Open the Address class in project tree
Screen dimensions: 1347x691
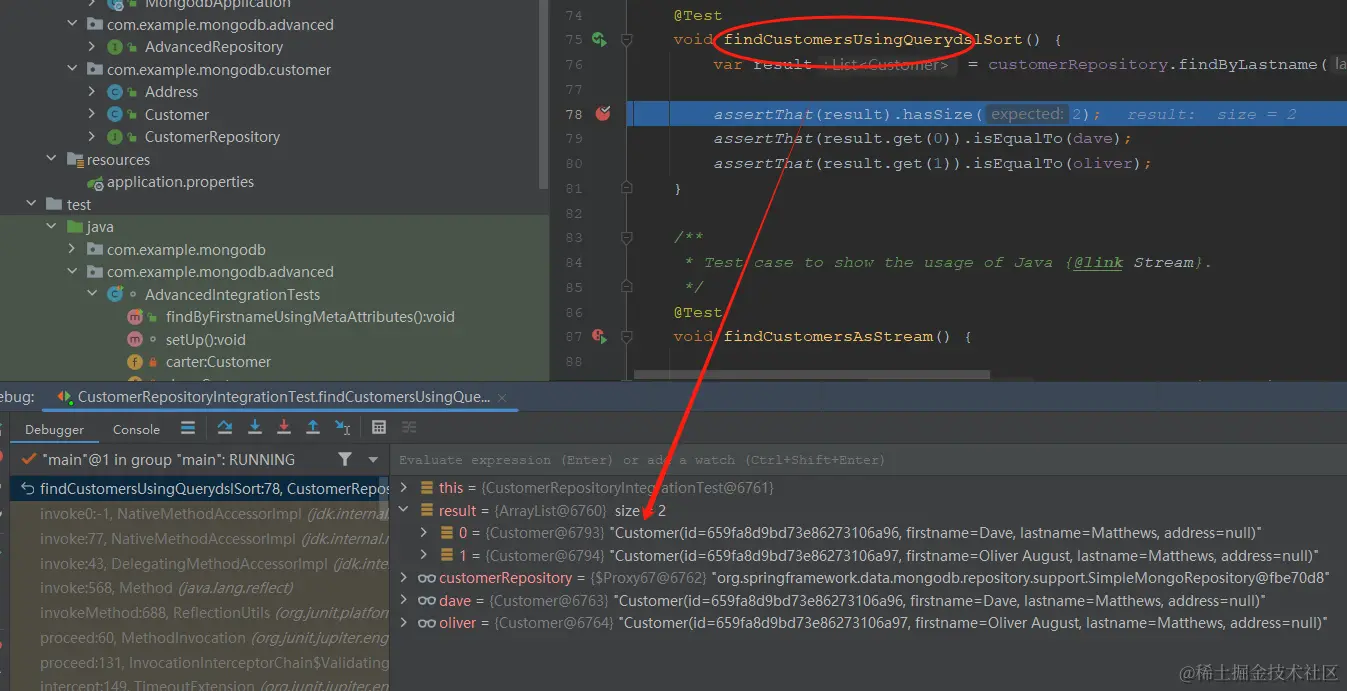click(x=171, y=92)
